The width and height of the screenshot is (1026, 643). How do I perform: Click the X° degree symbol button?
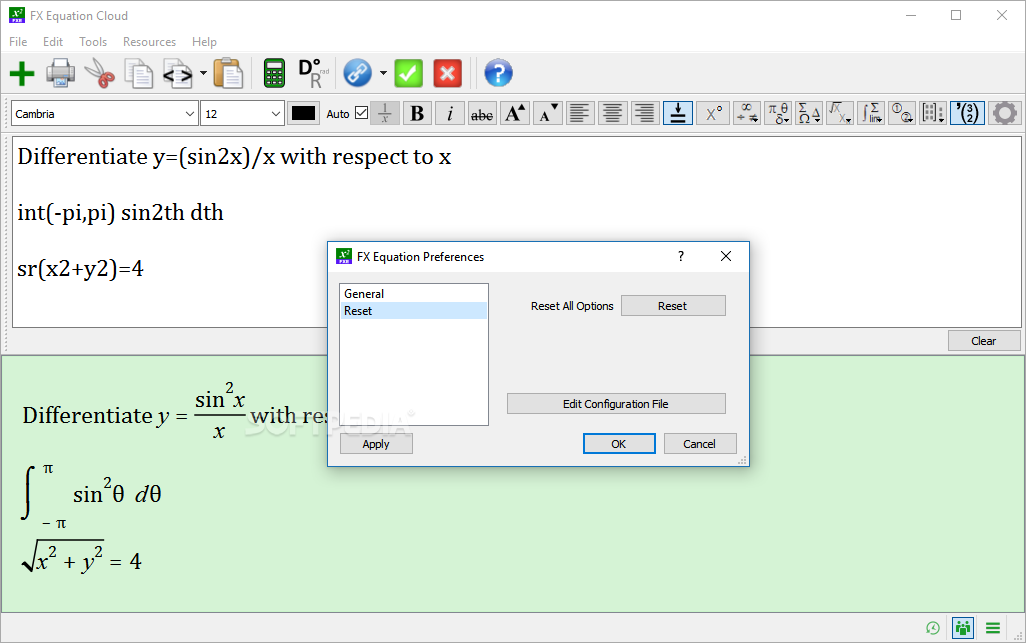pos(713,113)
